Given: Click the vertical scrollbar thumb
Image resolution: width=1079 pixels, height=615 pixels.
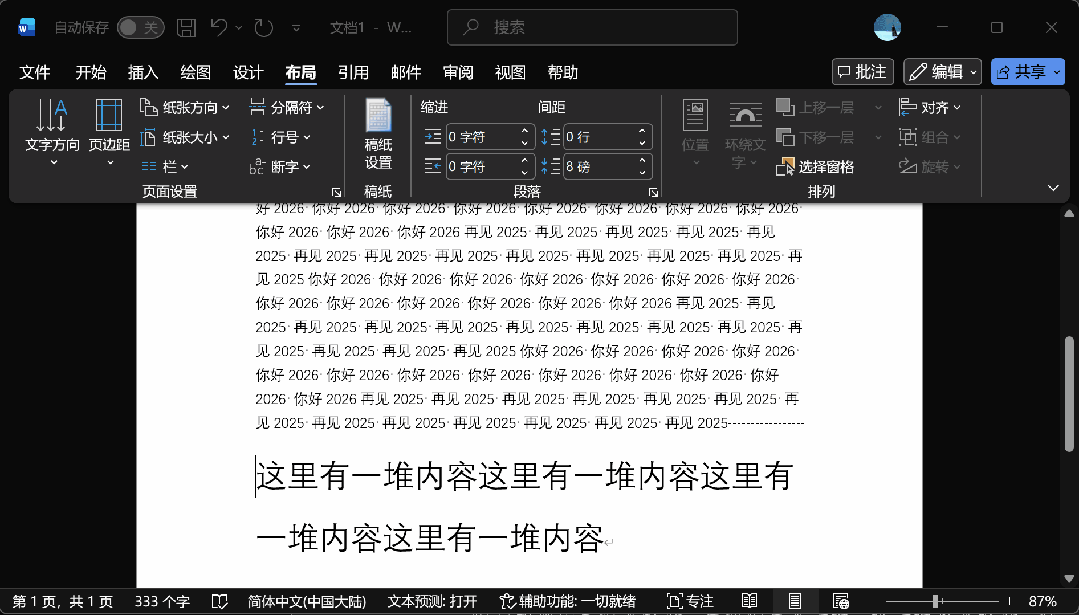Looking at the screenshot, I should click(1069, 393).
